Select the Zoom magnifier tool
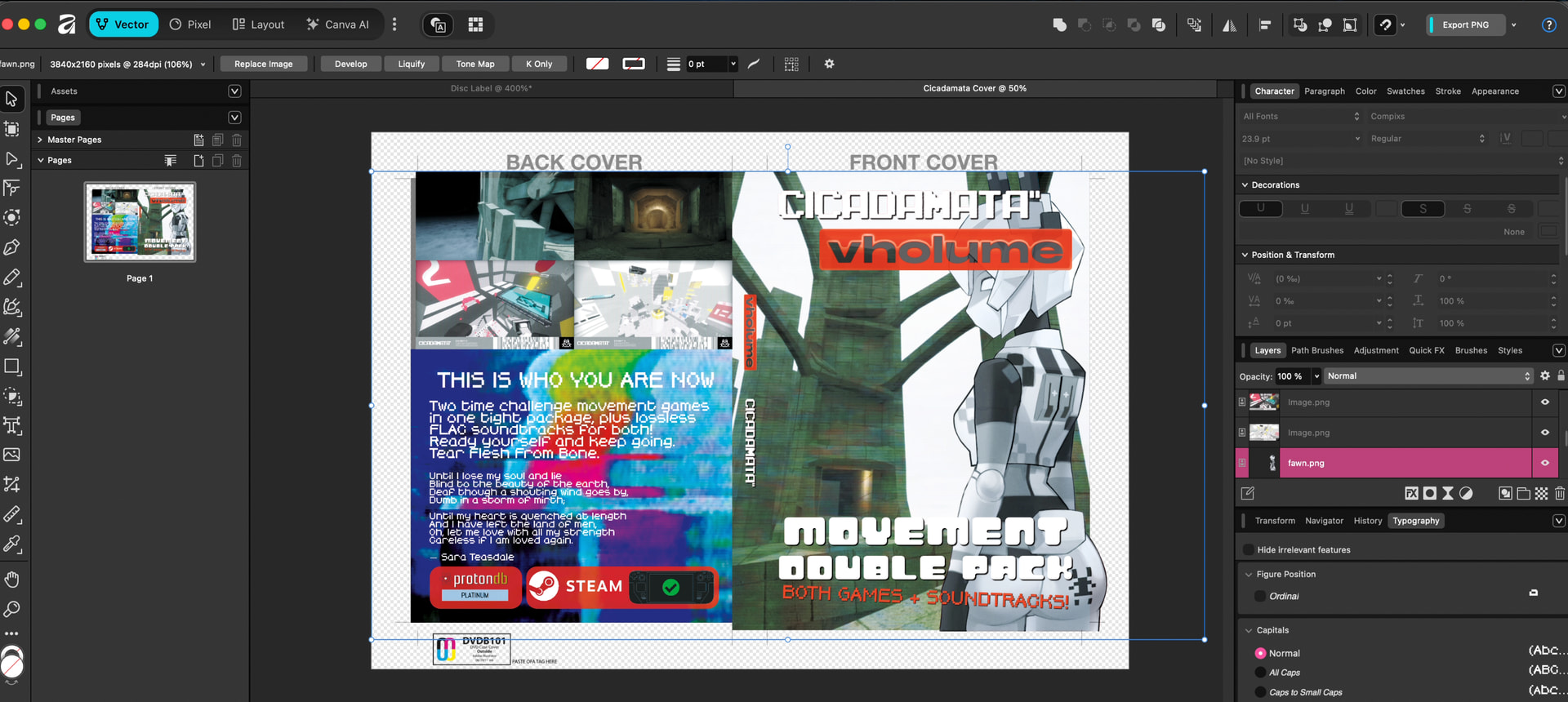This screenshot has height=702, width=1568. [x=12, y=609]
